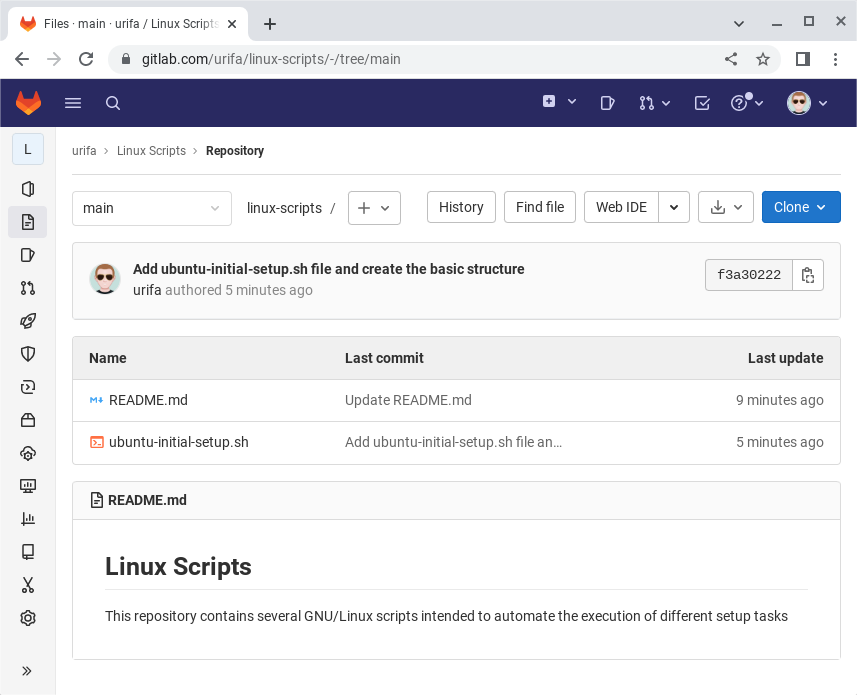Open the Analytics chart icon in sidebar
857x695 pixels.
pyautogui.click(x=28, y=519)
